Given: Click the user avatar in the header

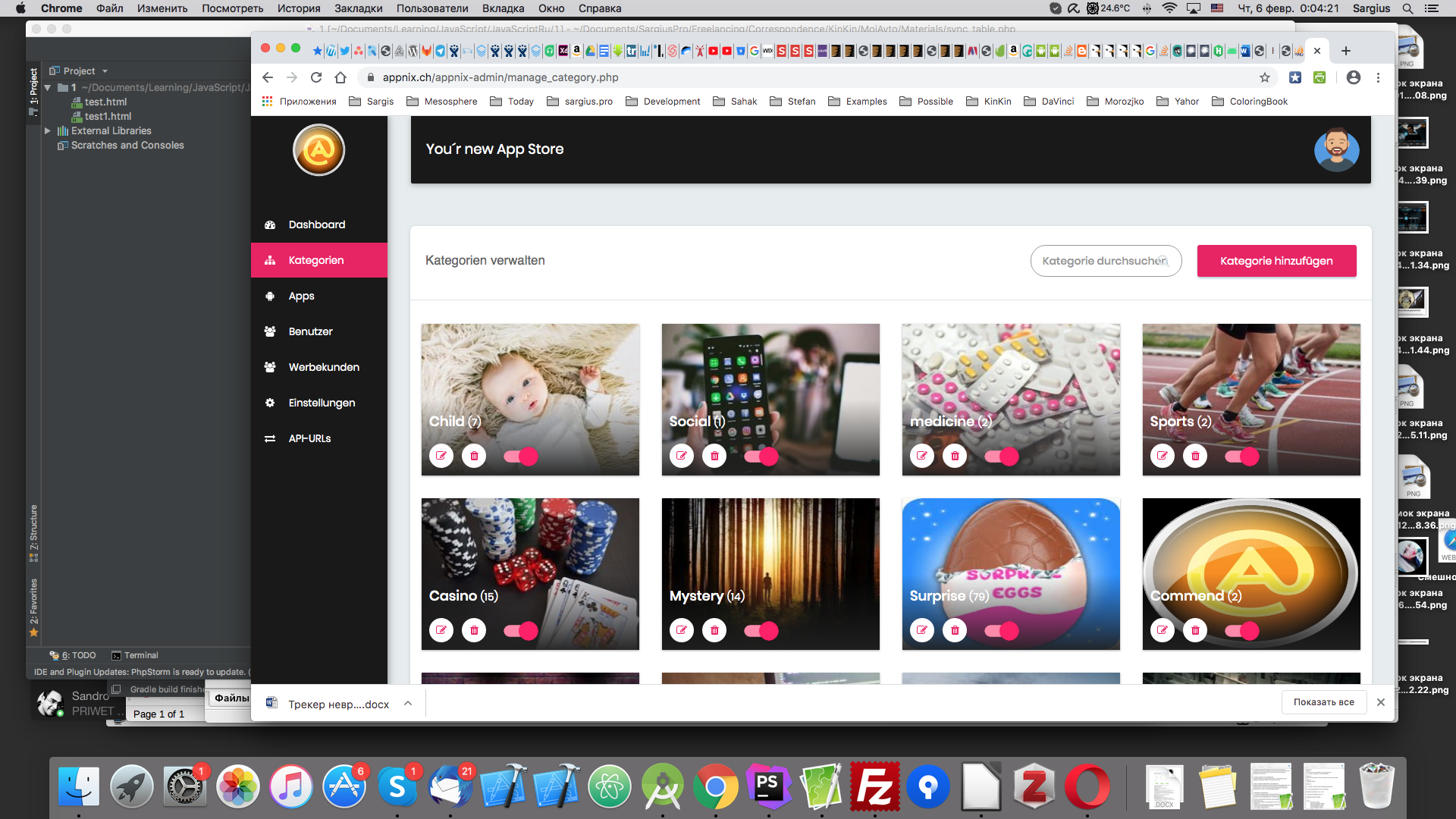Looking at the screenshot, I should coord(1336,149).
